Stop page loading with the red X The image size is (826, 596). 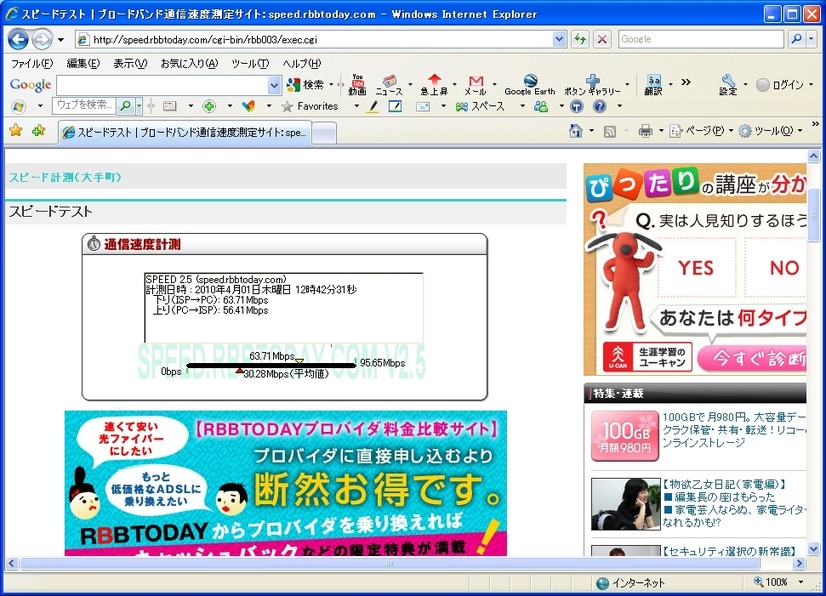tap(602, 39)
